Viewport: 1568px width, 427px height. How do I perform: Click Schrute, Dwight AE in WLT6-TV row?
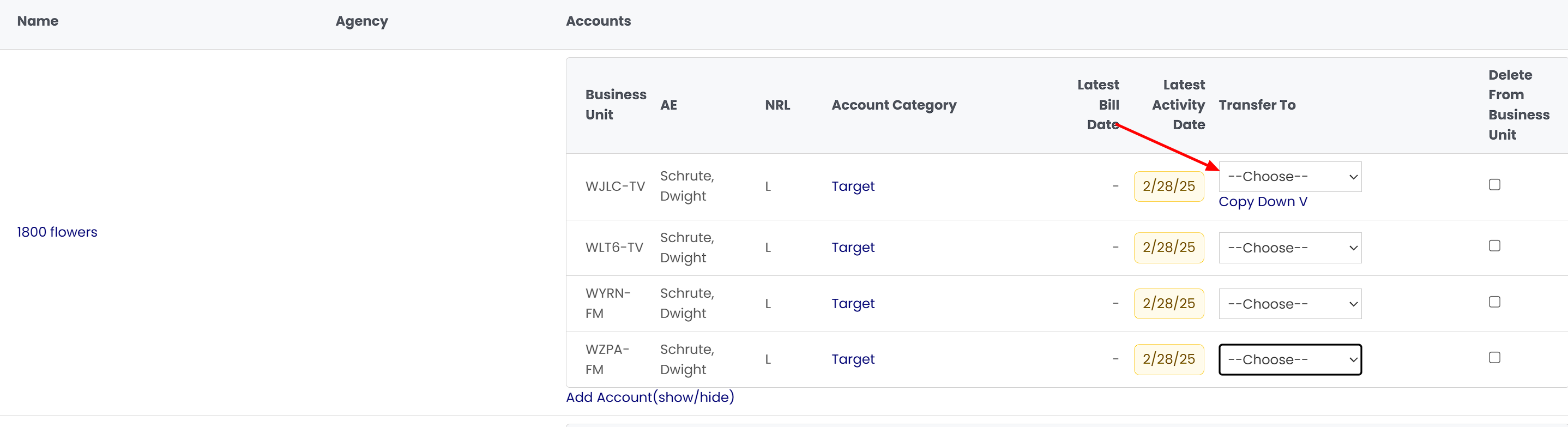pyautogui.click(x=687, y=247)
